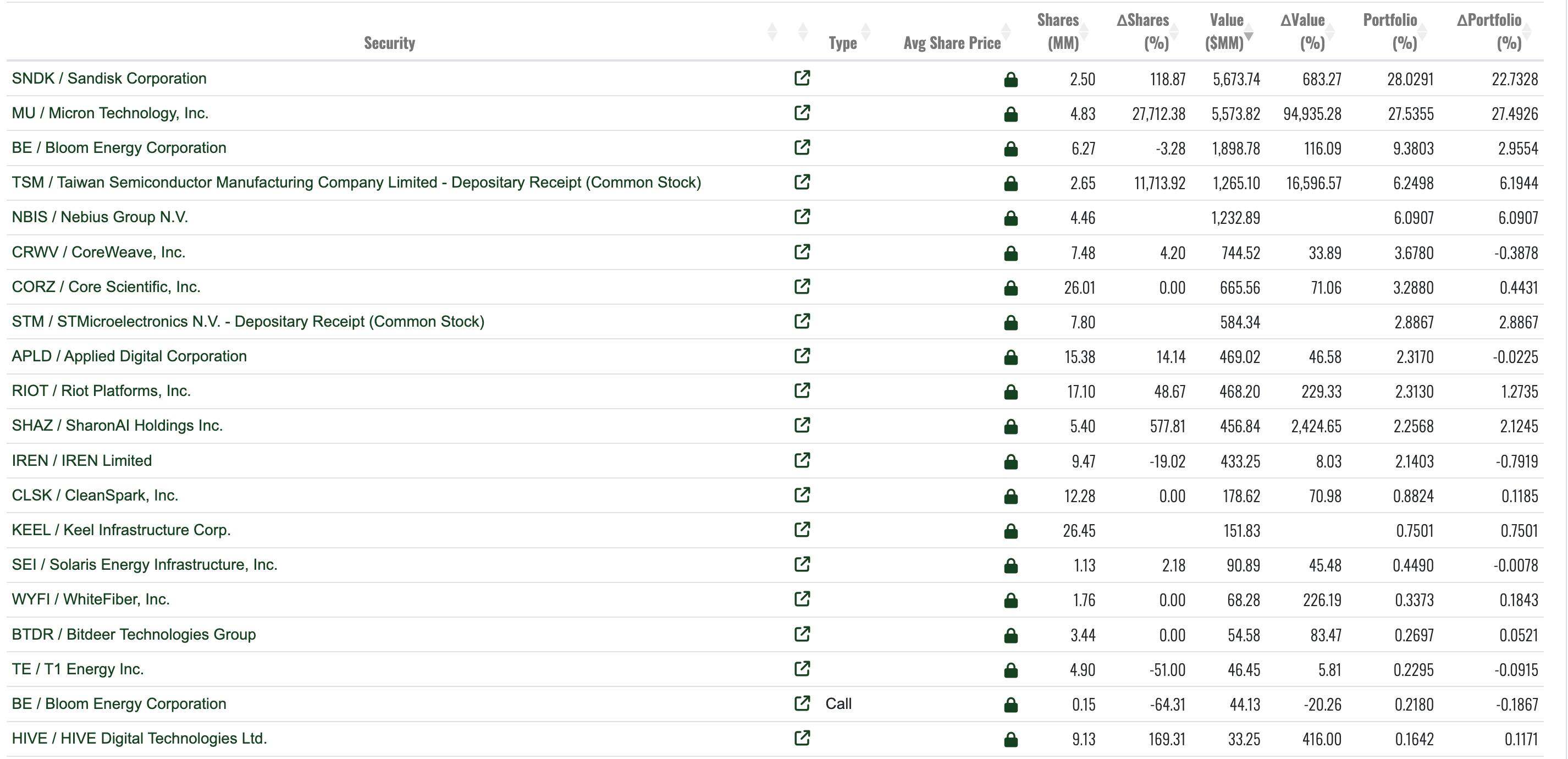Select Core Scientific shares value 26.01

(1079, 288)
